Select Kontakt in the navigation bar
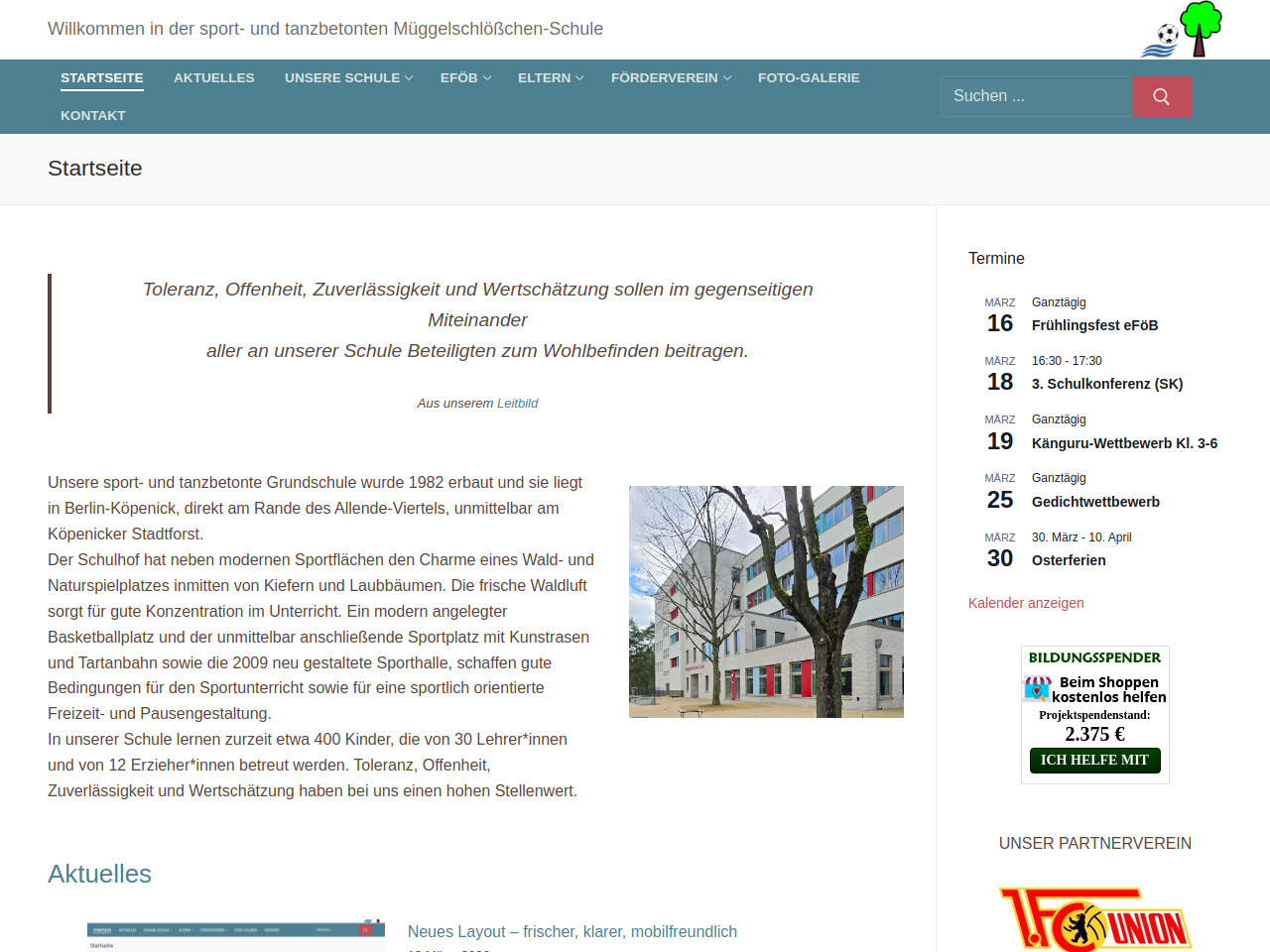Image resolution: width=1270 pixels, height=952 pixels. pos(92,115)
